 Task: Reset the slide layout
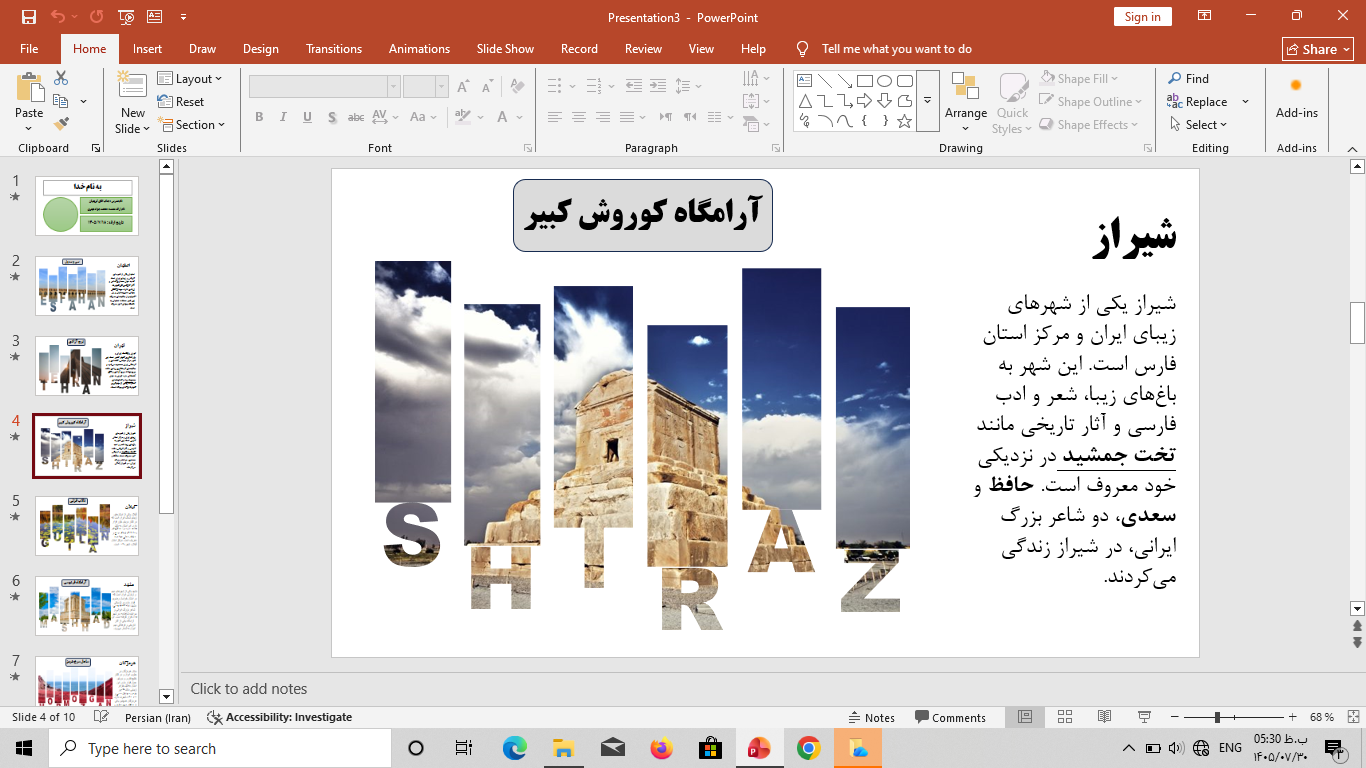(x=181, y=102)
